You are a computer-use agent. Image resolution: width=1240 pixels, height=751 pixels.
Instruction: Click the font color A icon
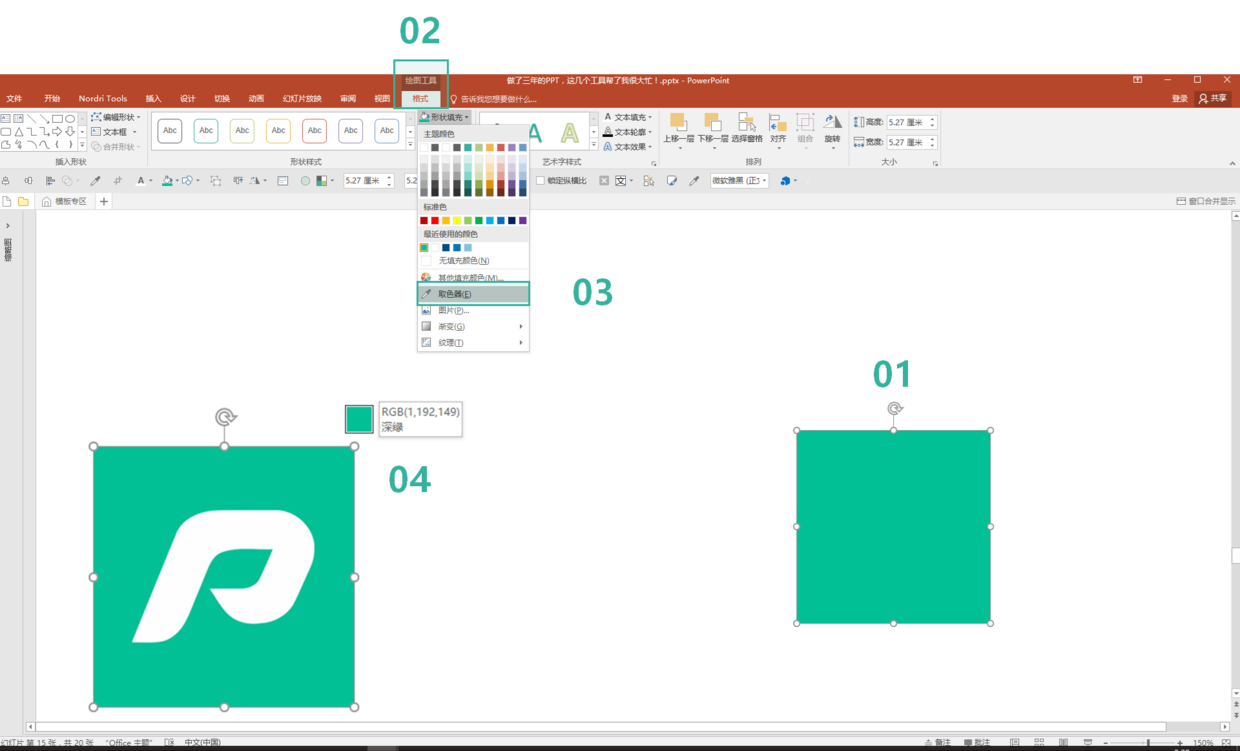point(140,181)
